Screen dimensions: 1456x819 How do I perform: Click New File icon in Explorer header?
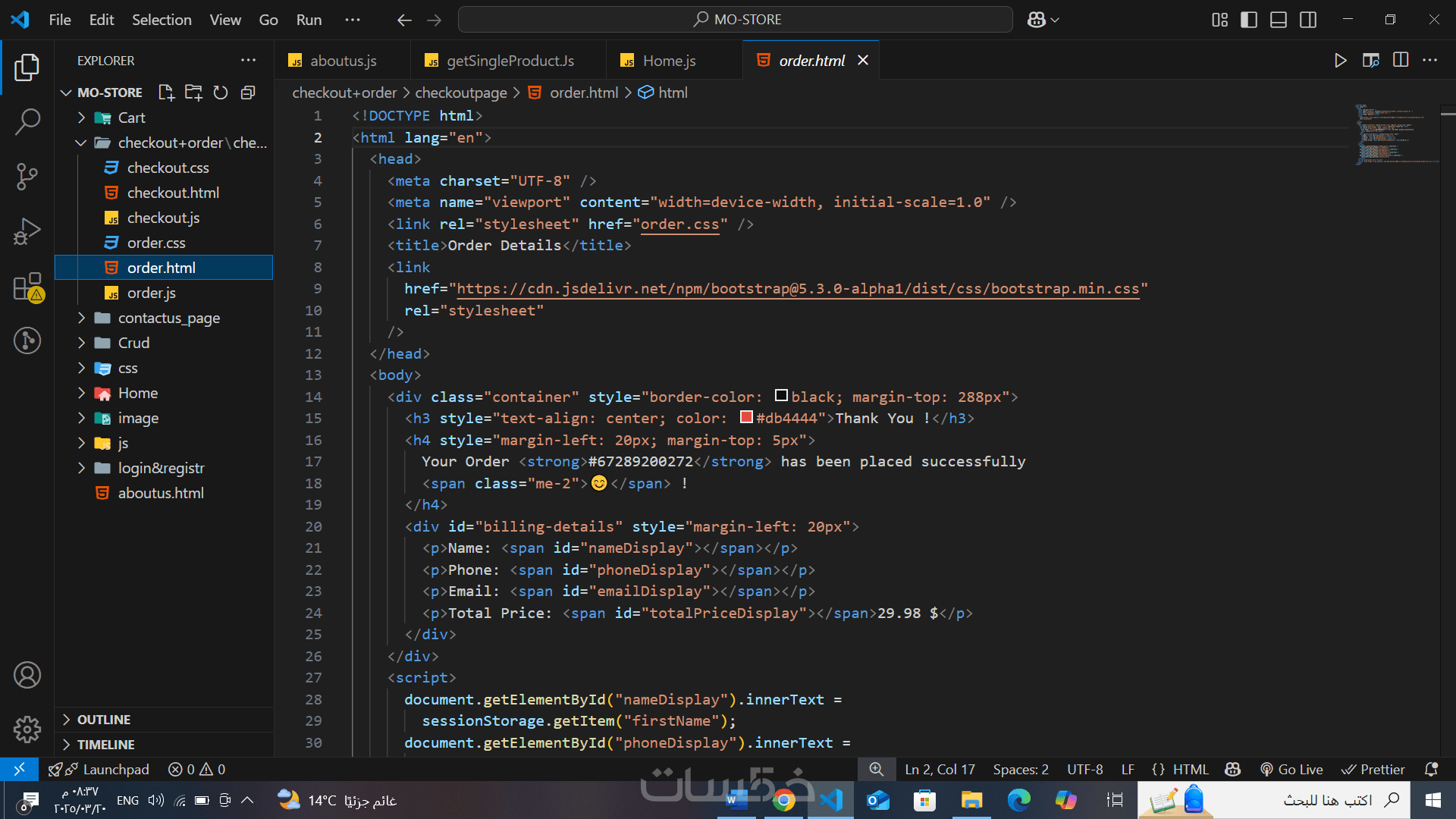(x=166, y=93)
